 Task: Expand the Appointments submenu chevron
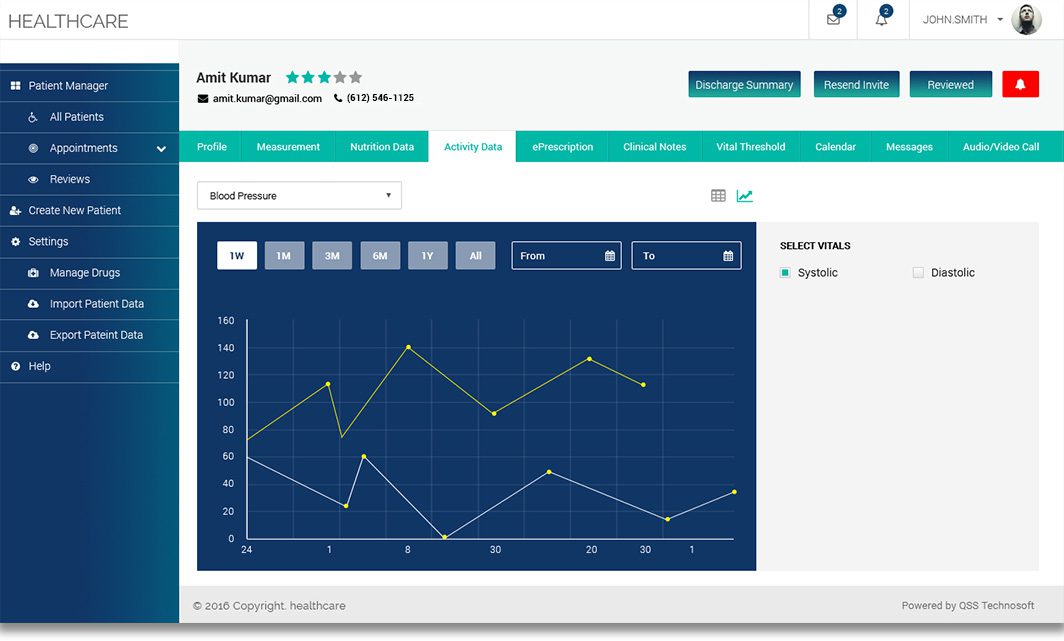tap(161, 149)
